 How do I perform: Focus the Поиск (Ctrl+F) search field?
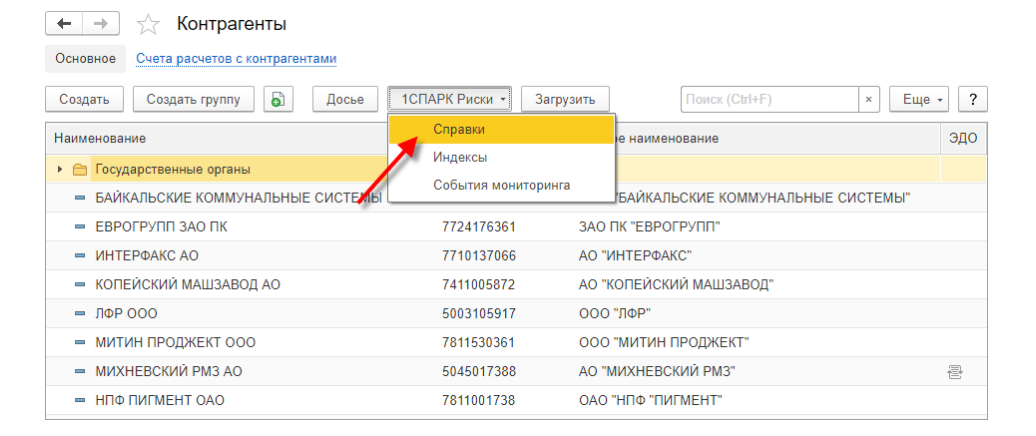tap(769, 100)
